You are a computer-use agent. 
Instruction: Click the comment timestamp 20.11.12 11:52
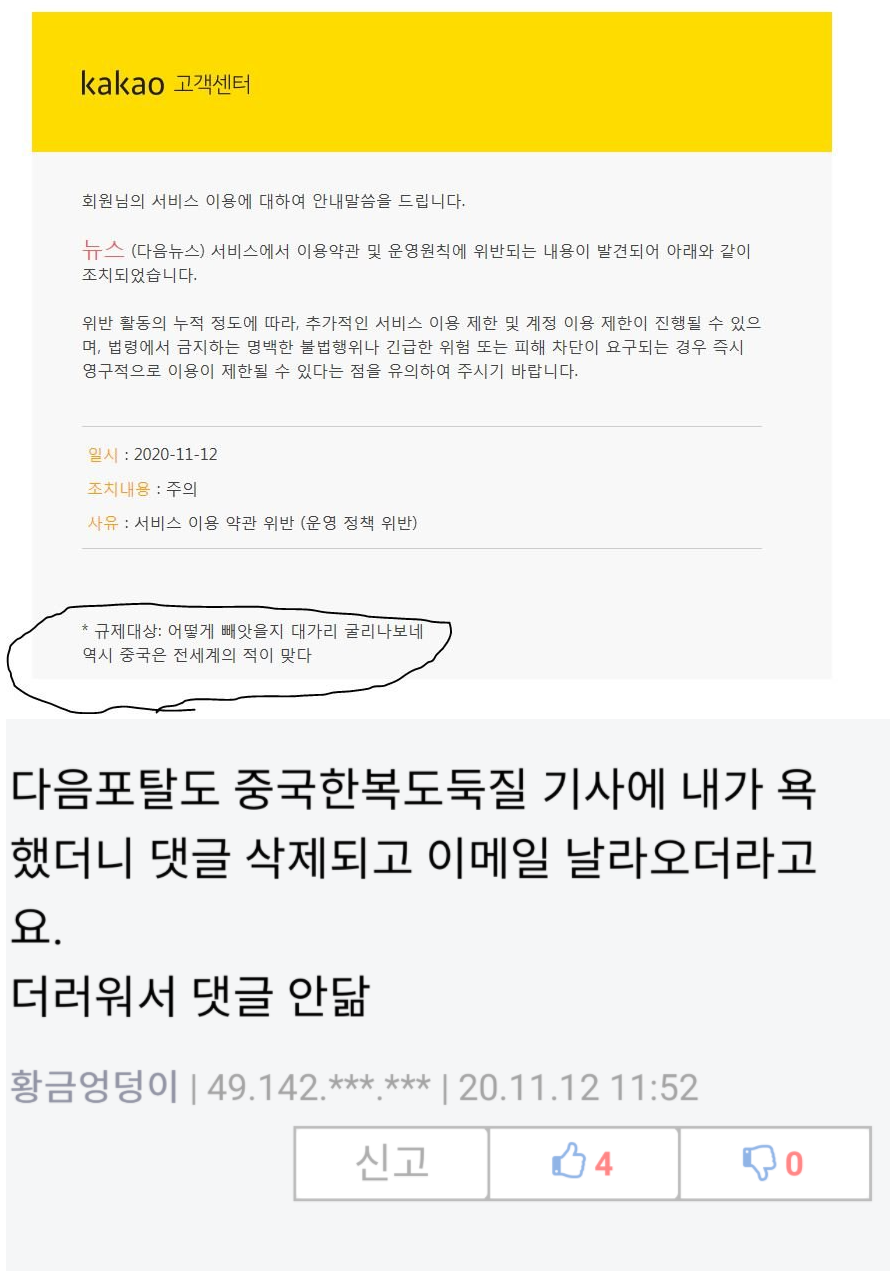[x=578, y=1087]
